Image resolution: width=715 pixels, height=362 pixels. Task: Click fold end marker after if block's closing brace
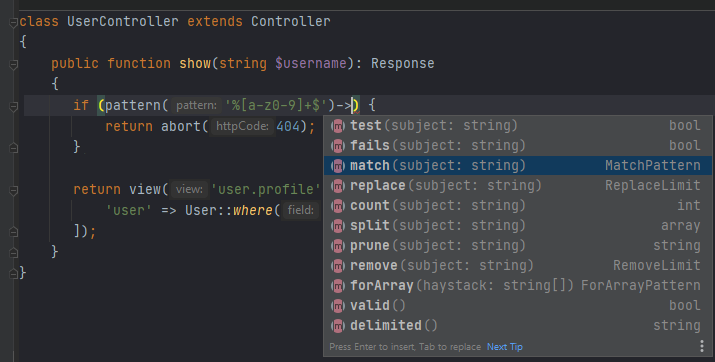(x=14, y=148)
